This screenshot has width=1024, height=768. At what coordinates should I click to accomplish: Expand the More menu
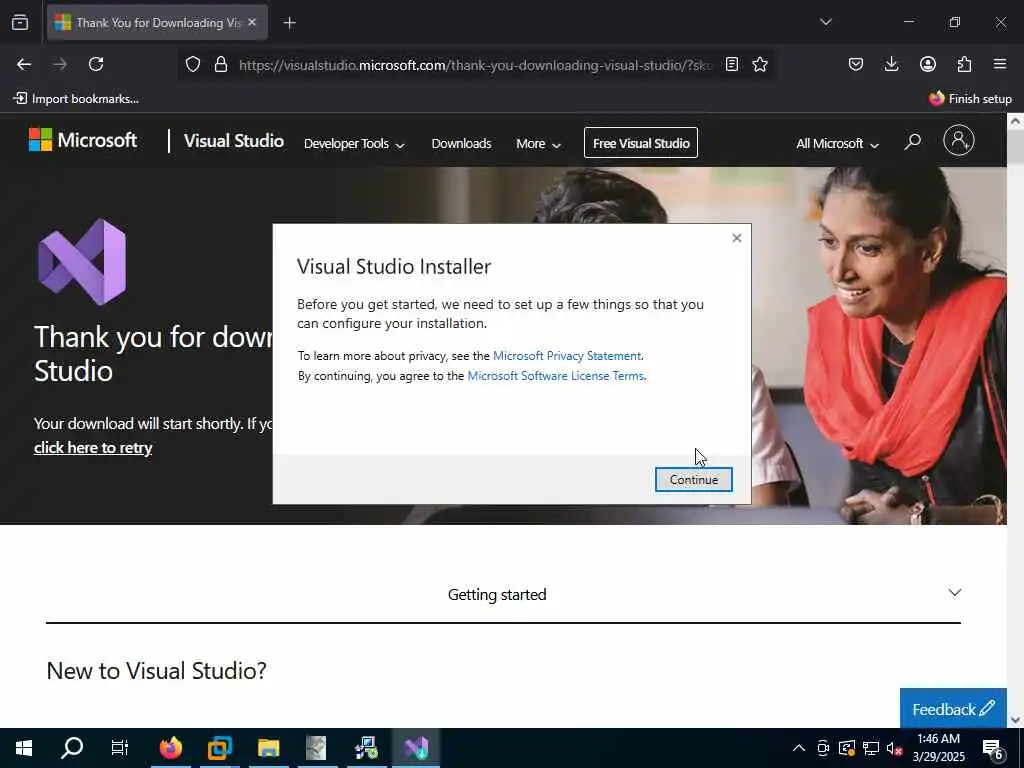coord(538,144)
